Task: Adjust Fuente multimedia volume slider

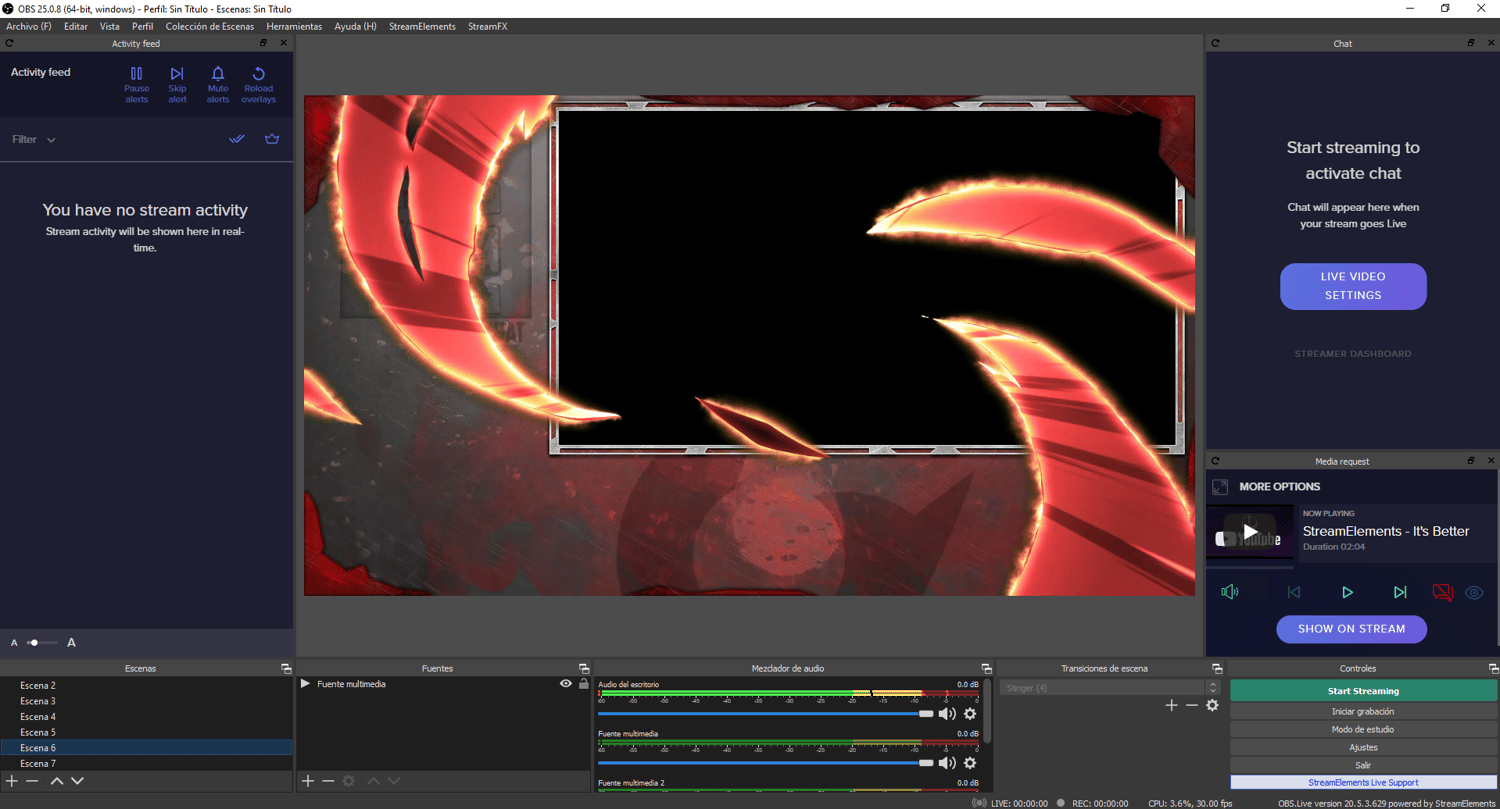Action: (766, 763)
